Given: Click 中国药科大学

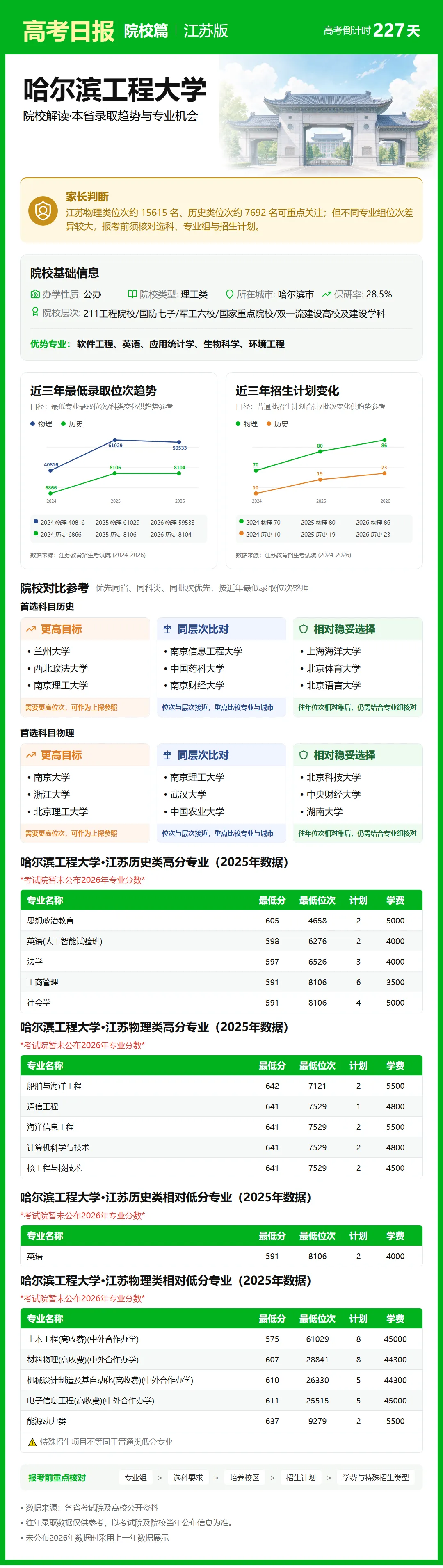Looking at the screenshot, I should [197, 668].
